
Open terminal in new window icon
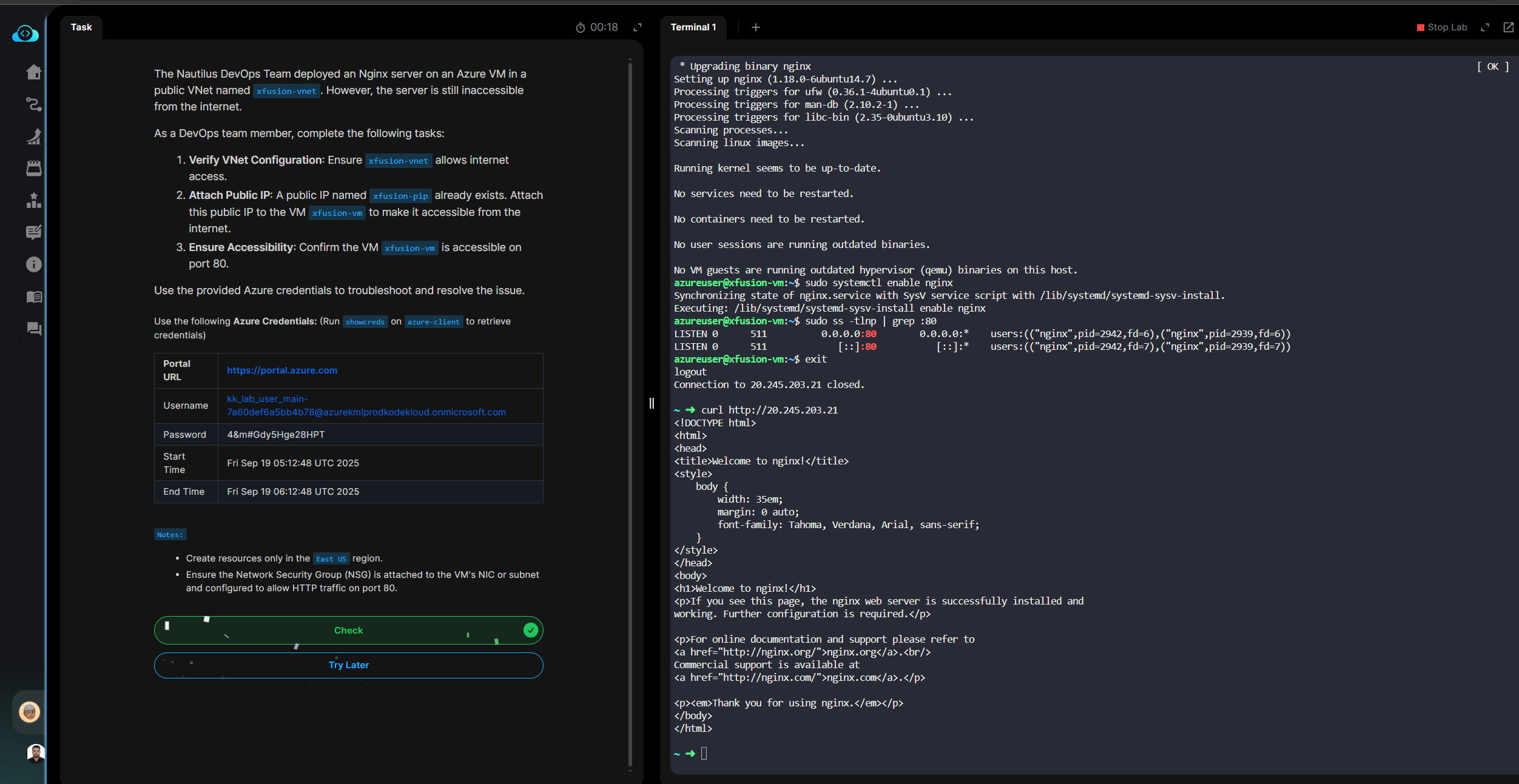(1509, 27)
